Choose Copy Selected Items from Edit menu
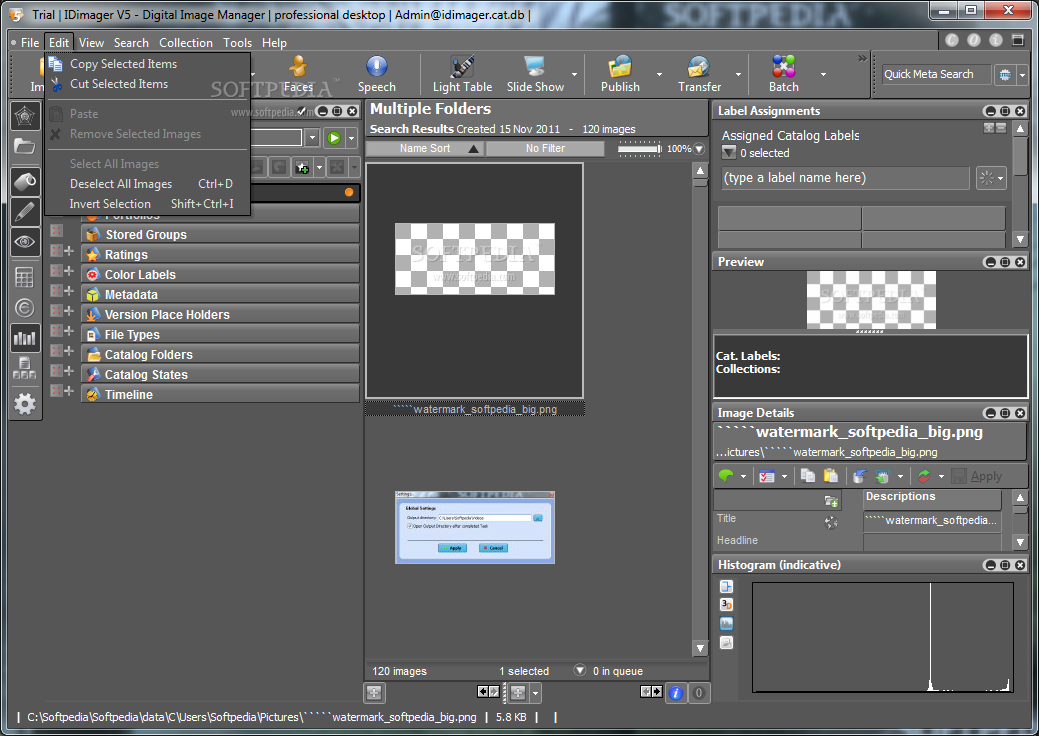The width and height of the screenshot is (1039, 736). [123, 64]
